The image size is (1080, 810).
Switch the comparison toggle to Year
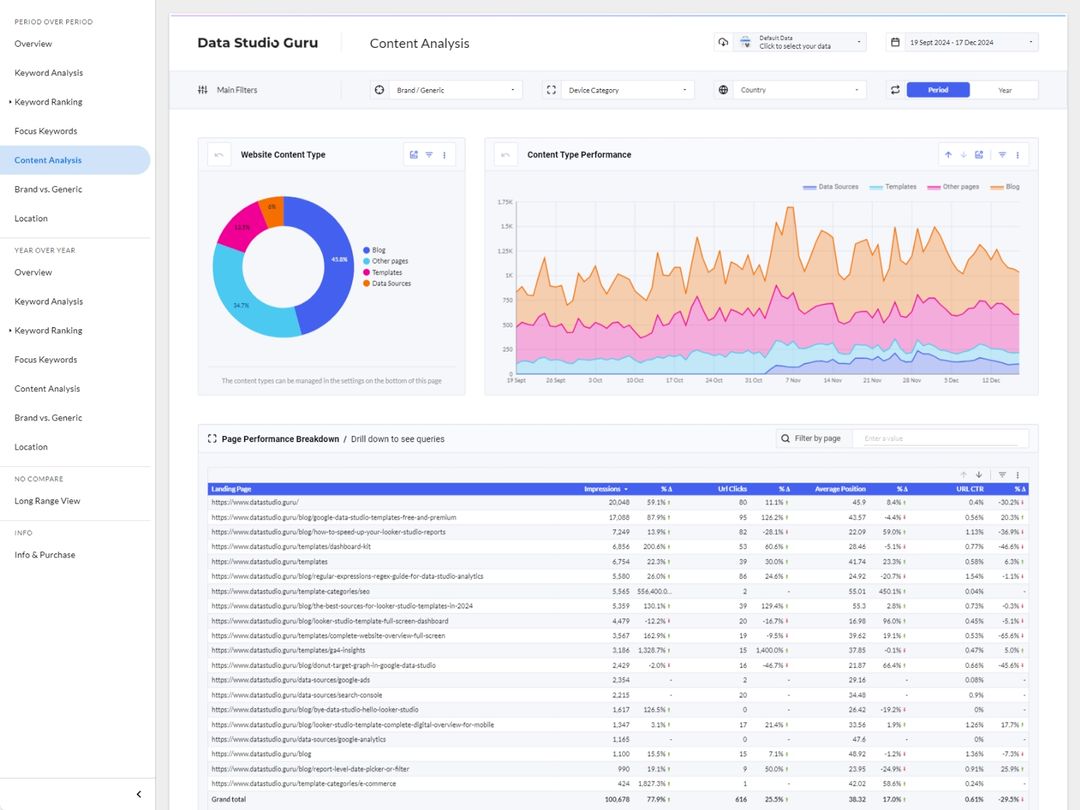point(1004,89)
